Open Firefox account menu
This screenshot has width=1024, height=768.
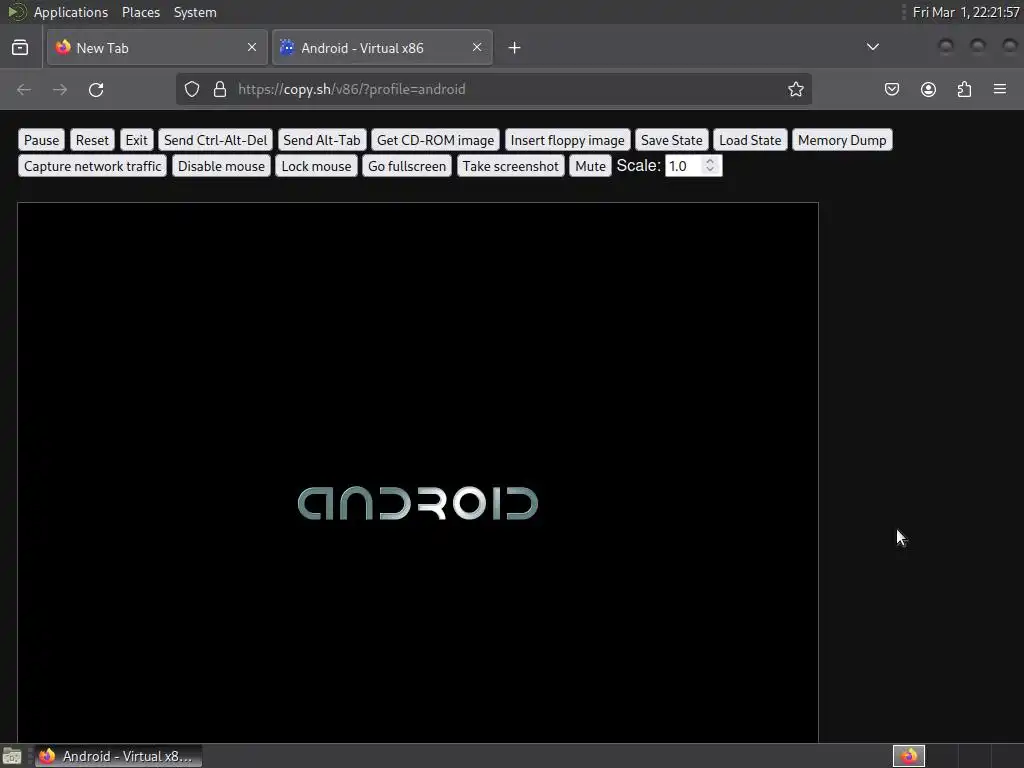point(928,89)
